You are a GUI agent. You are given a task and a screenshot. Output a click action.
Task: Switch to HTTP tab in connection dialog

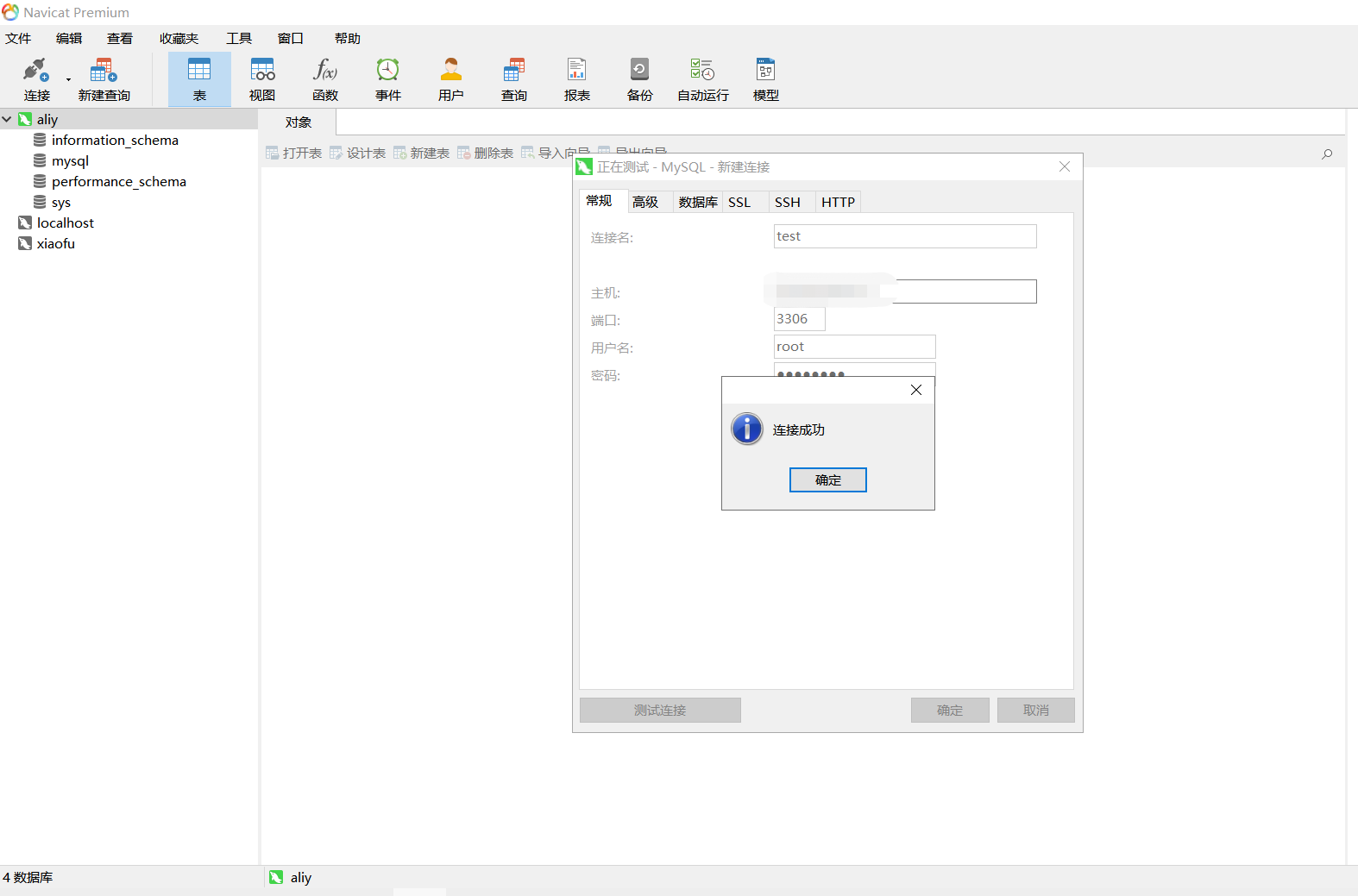pyautogui.click(x=838, y=202)
